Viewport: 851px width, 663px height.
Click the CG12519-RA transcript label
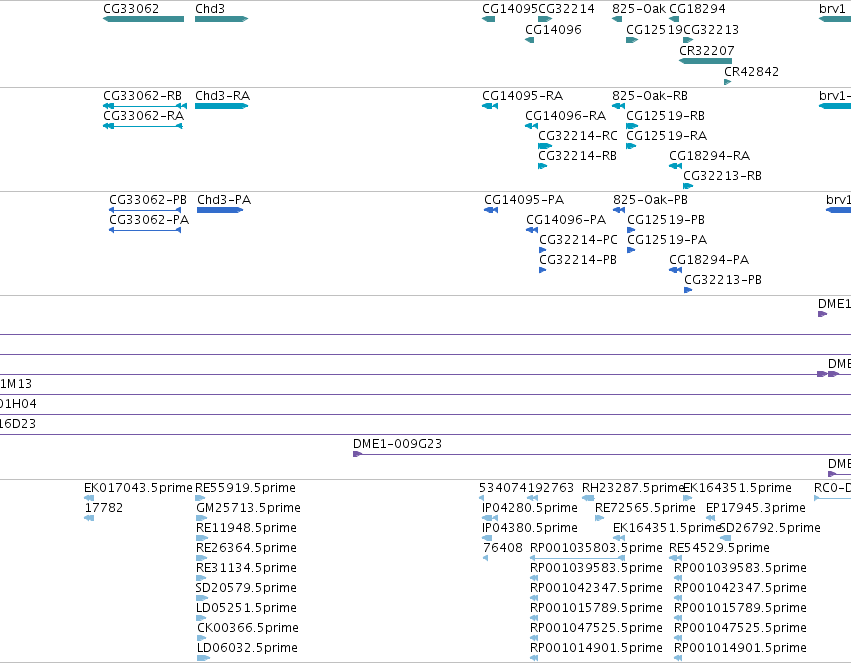(x=666, y=136)
